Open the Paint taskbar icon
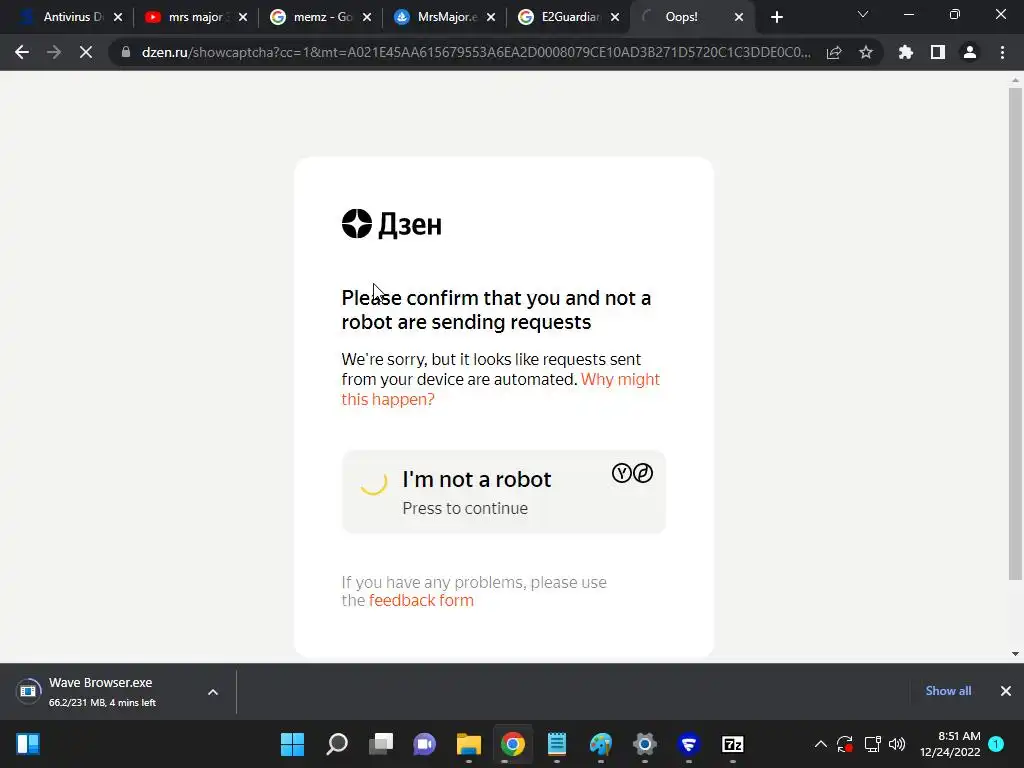The image size is (1024, 768). [x=601, y=744]
